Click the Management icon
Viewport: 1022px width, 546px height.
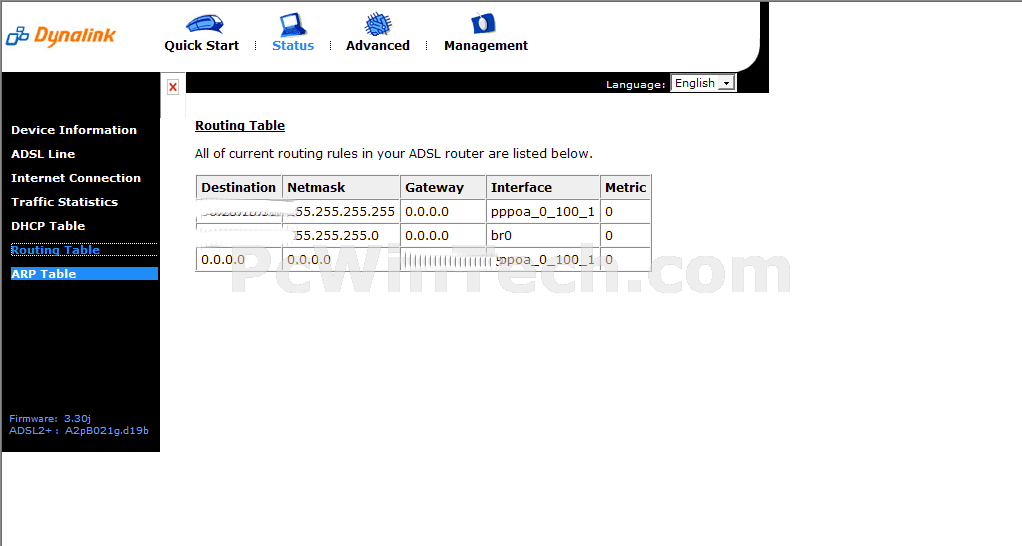484,23
